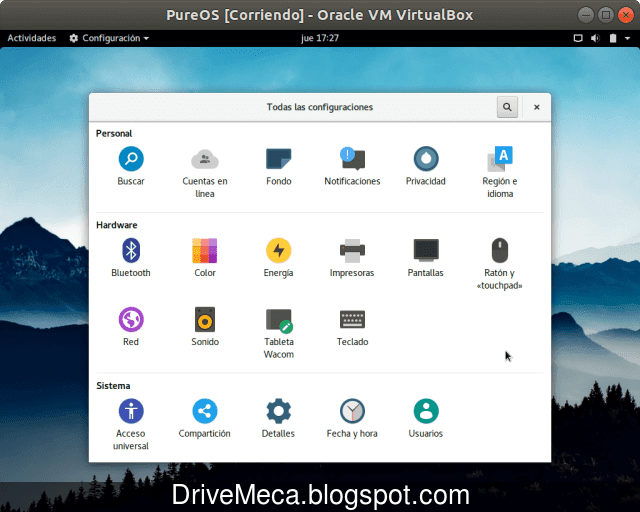Expand the system menu arrow in top bar
This screenshot has width=640, height=512.
[x=627, y=38]
